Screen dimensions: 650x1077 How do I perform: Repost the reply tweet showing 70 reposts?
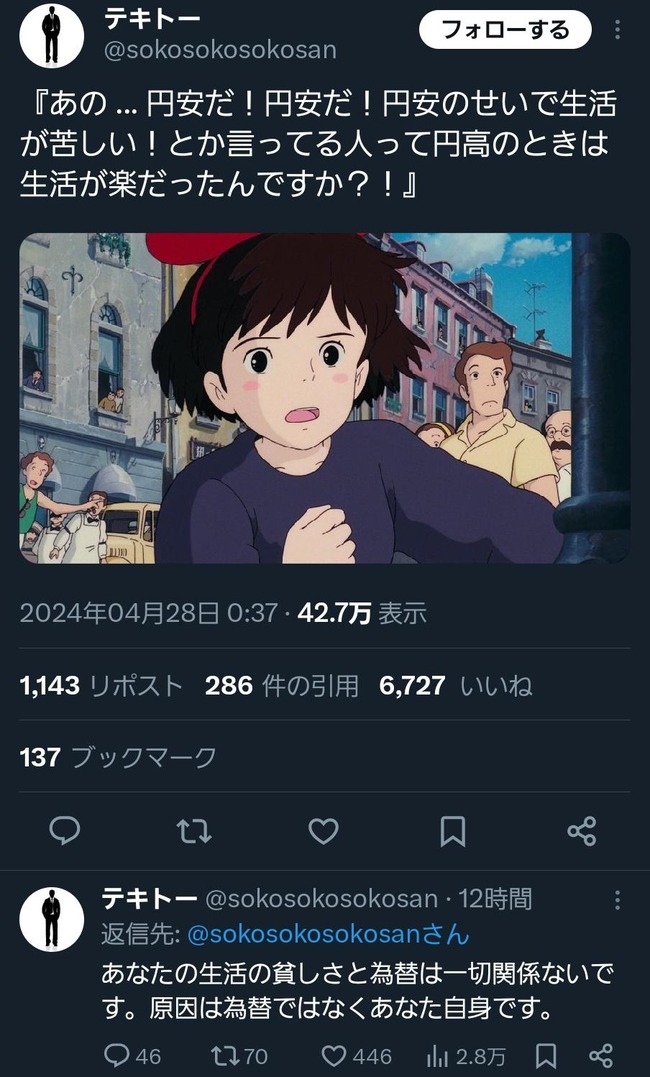tap(240, 1056)
